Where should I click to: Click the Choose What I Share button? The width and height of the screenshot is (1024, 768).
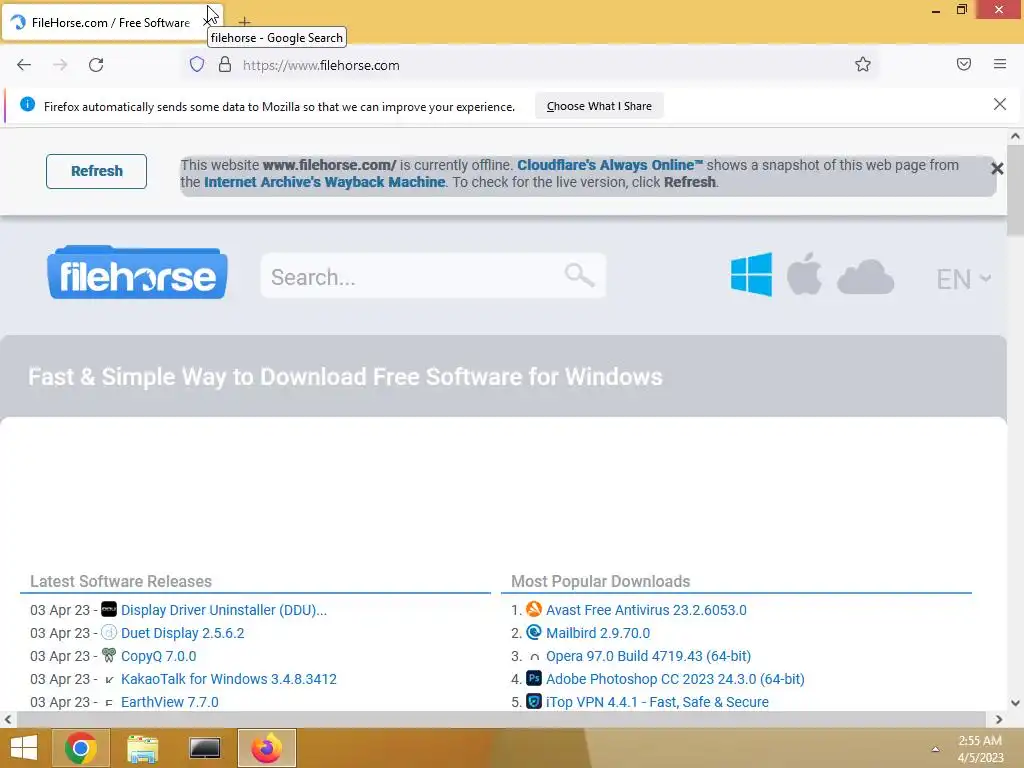(599, 106)
